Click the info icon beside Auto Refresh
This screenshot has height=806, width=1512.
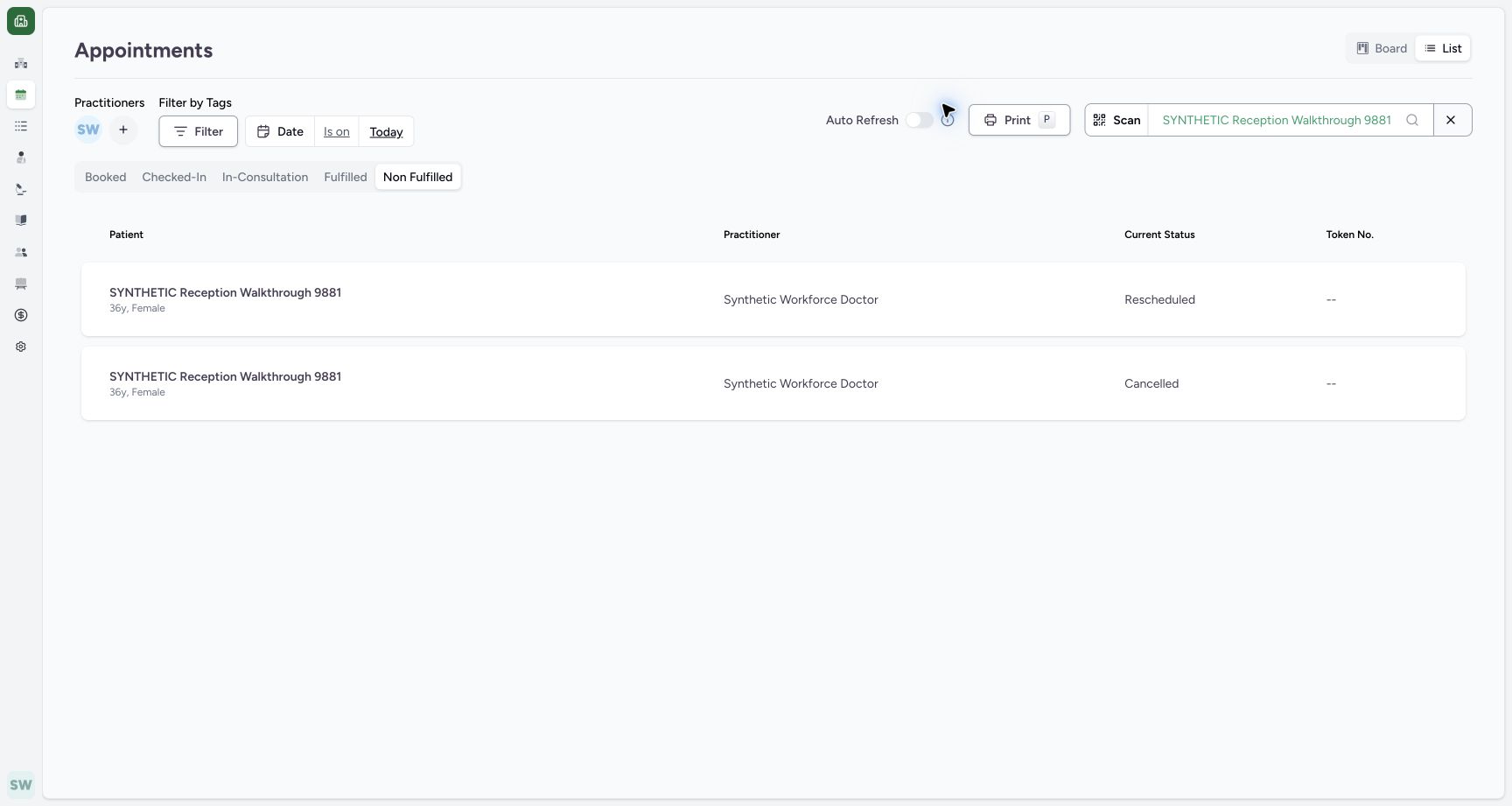[948, 121]
